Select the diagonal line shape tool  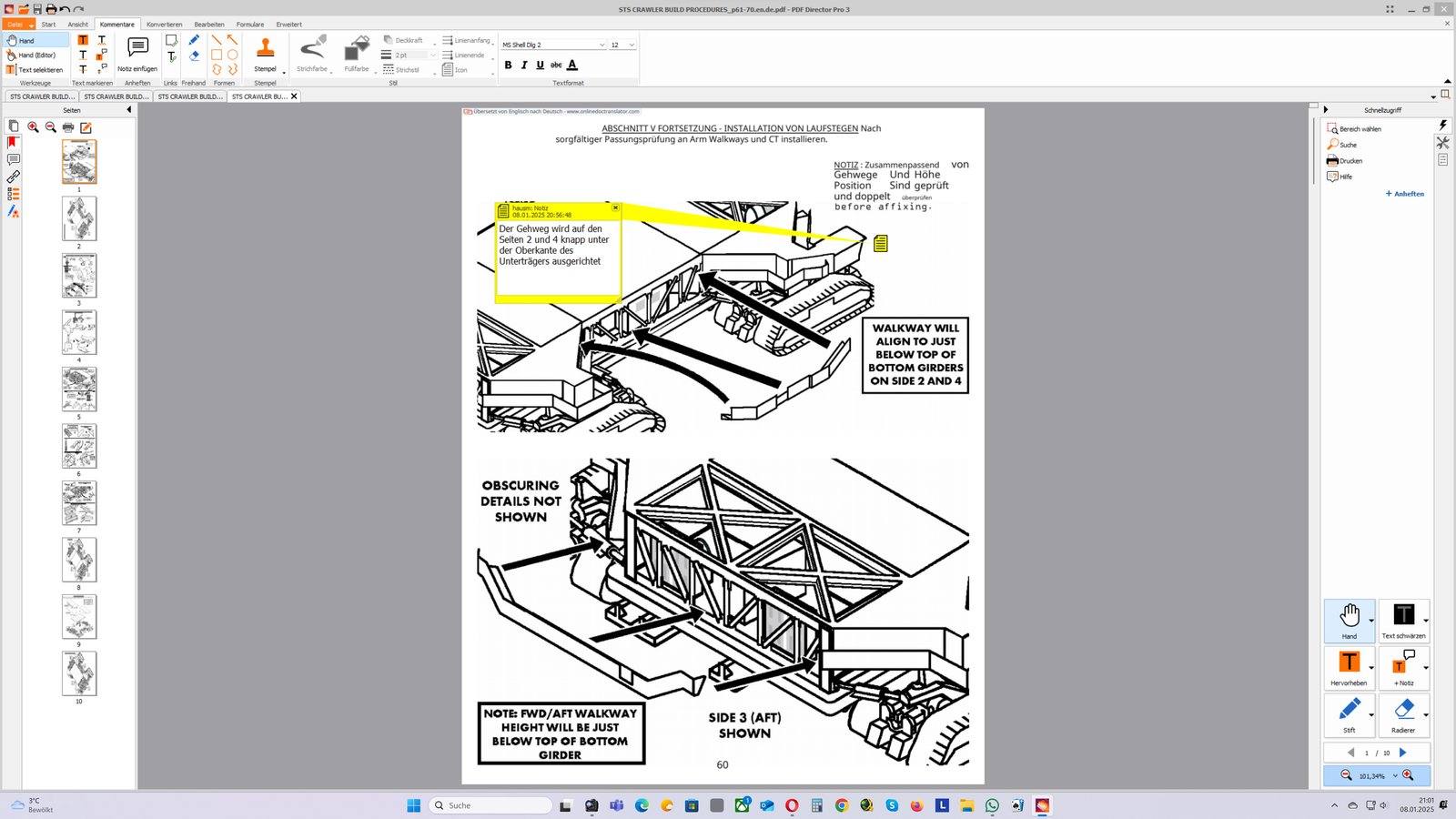tap(217, 40)
